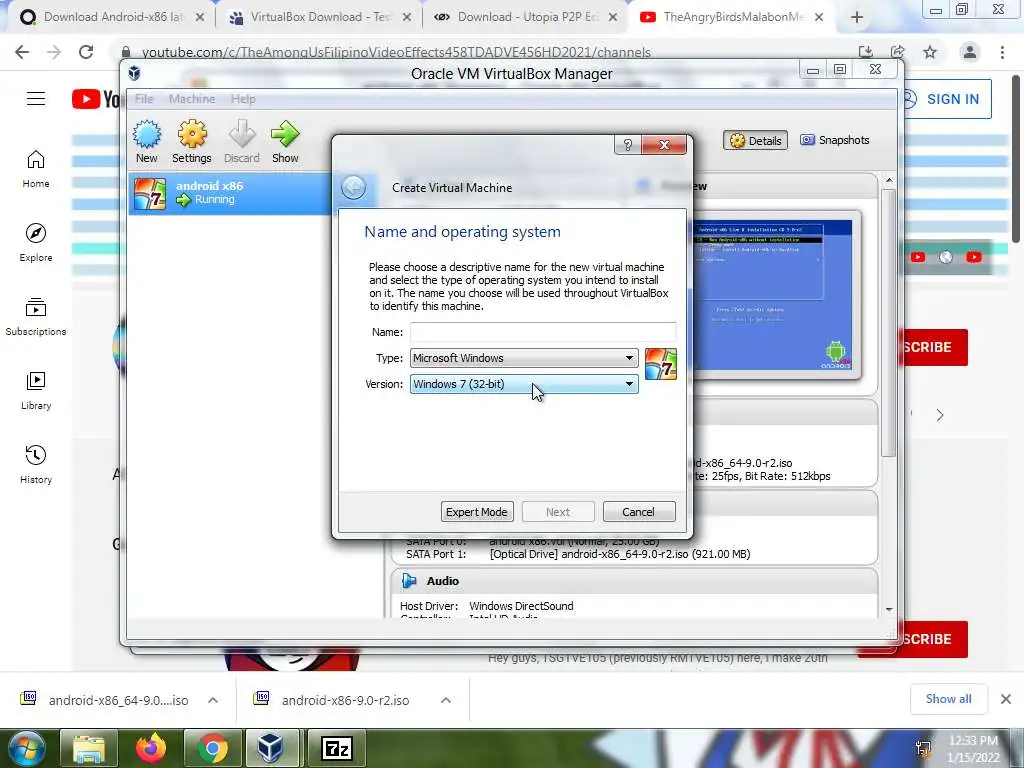The height and width of the screenshot is (768, 1024).
Task: Open YouTube Library in sidebar
Action: point(36,391)
